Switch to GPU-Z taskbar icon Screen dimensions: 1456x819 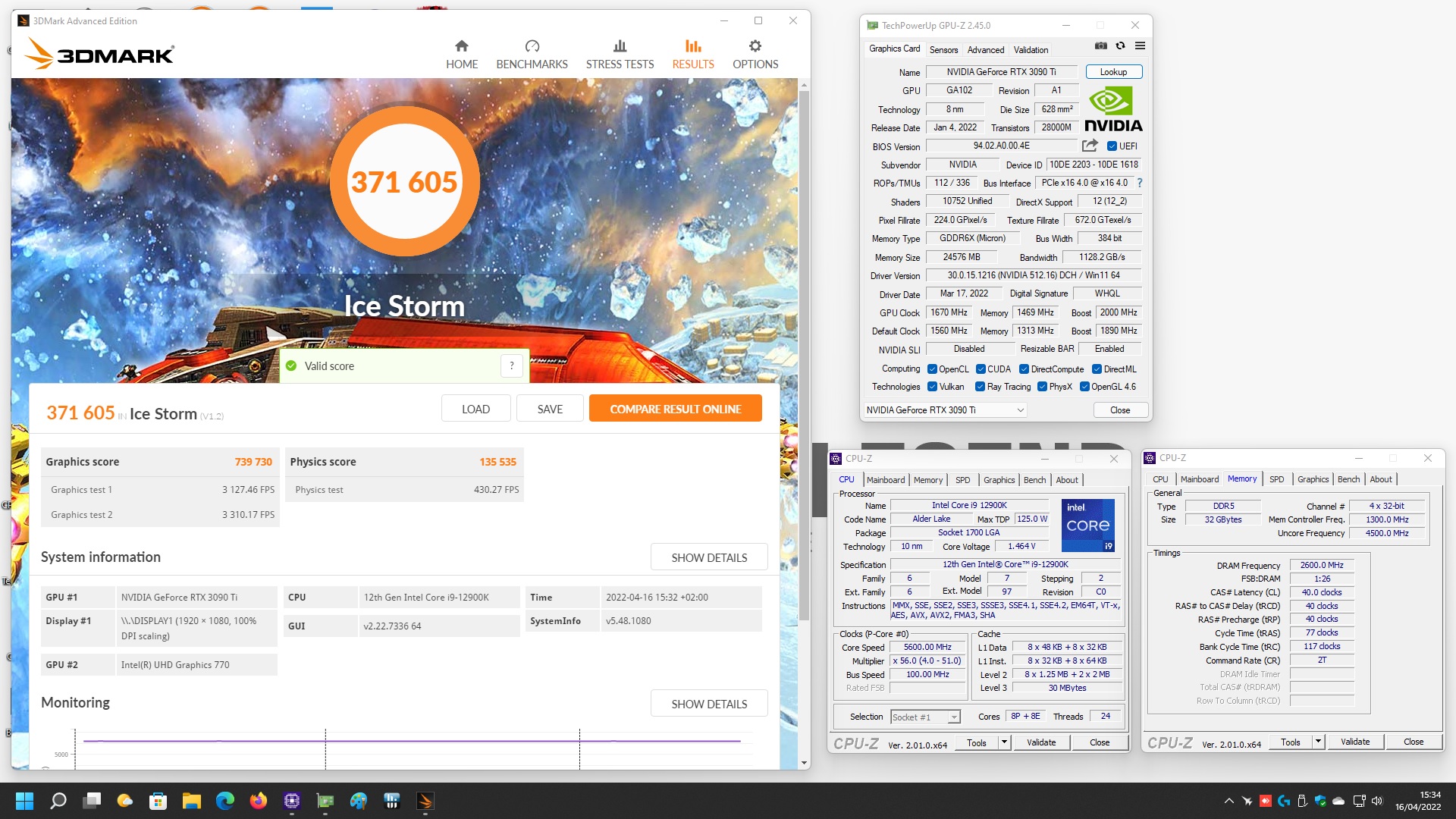click(x=325, y=801)
